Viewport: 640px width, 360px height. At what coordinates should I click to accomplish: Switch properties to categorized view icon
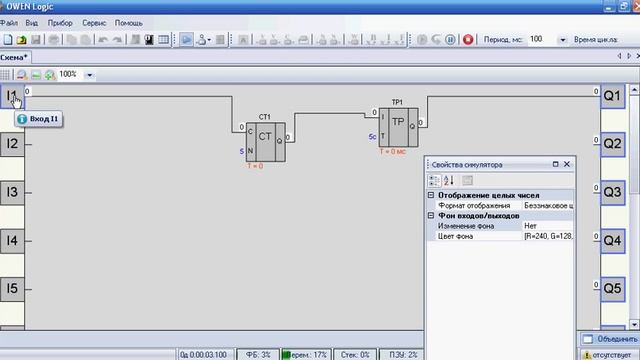434,180
